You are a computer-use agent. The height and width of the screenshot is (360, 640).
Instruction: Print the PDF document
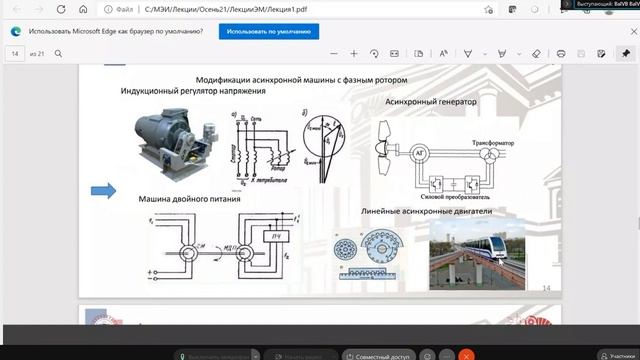point(561,53)
